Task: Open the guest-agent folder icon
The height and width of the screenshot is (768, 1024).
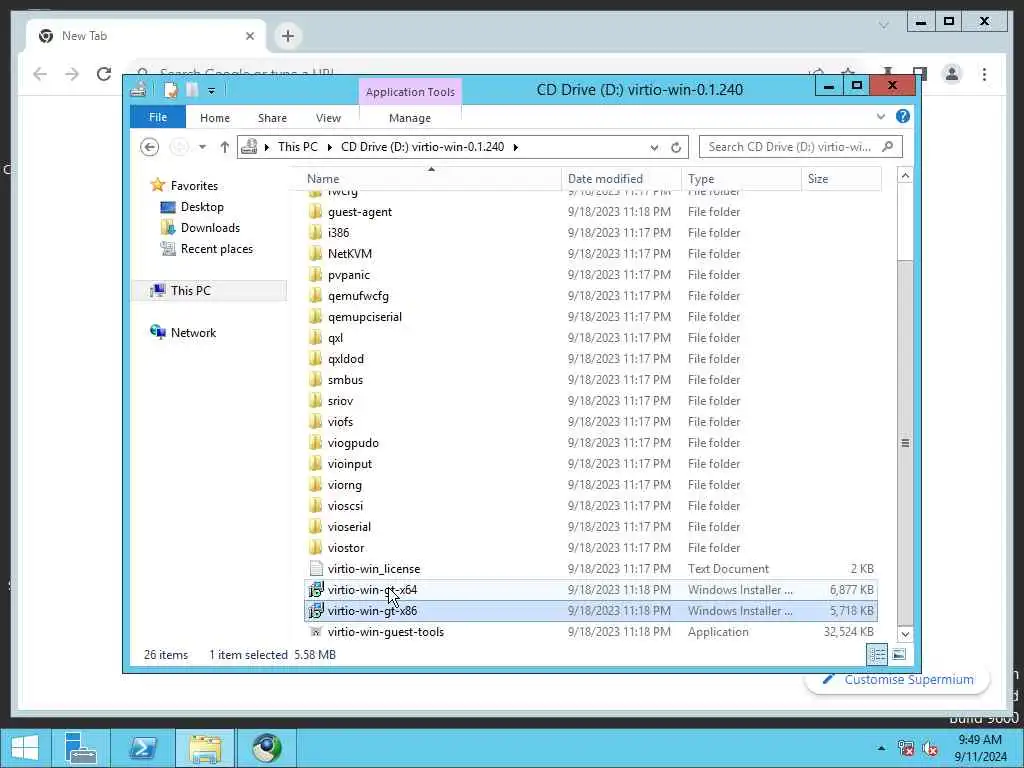Action: (316, 212)
